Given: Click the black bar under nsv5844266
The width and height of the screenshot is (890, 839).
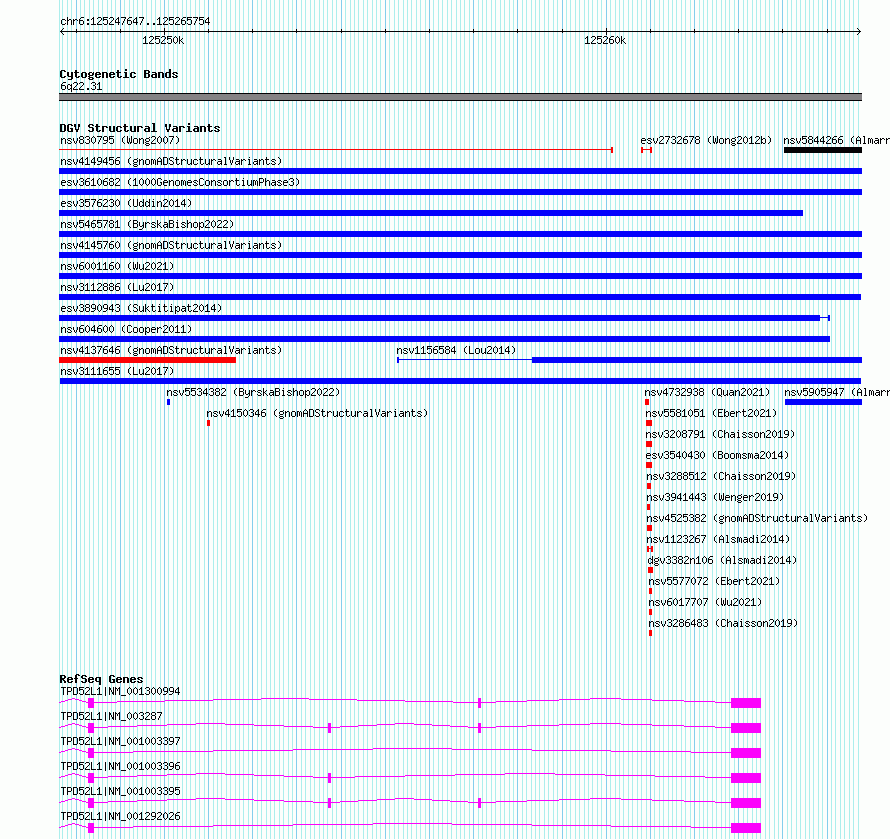Looking at the screenshot, I should (823, 150).
